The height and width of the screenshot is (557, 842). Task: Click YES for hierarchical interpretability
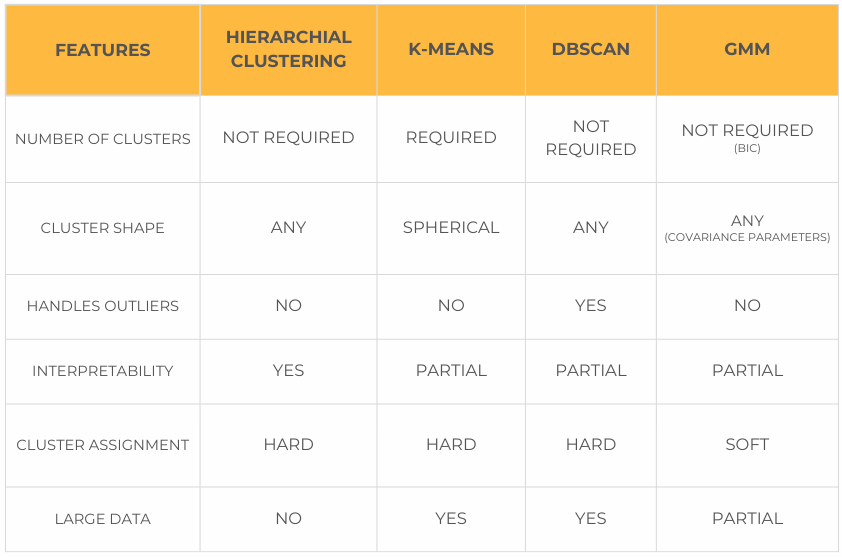click(x=288, y=371)
